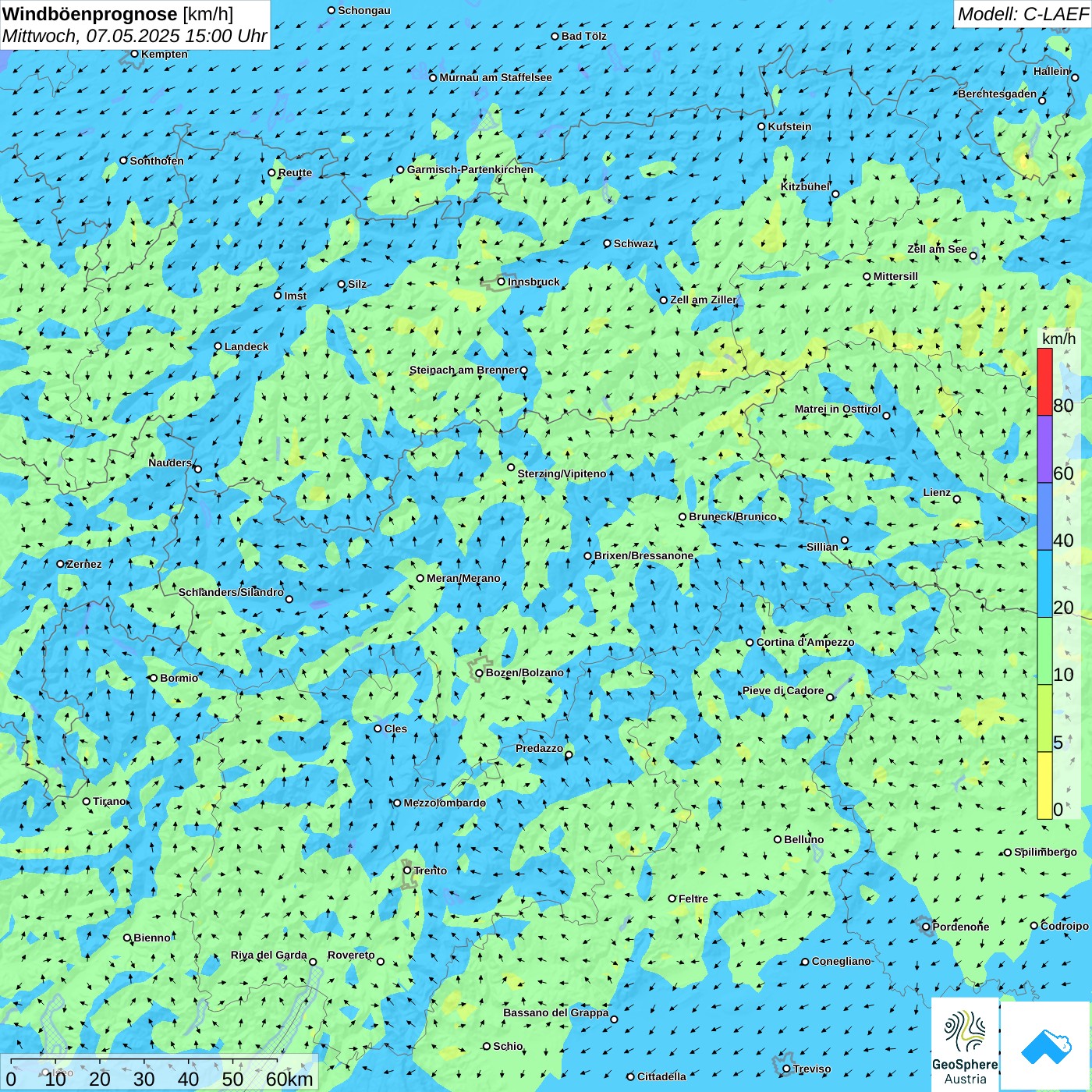Click the Schio label
This screenshot has height=1092, width=1092.
(508, 1046)
